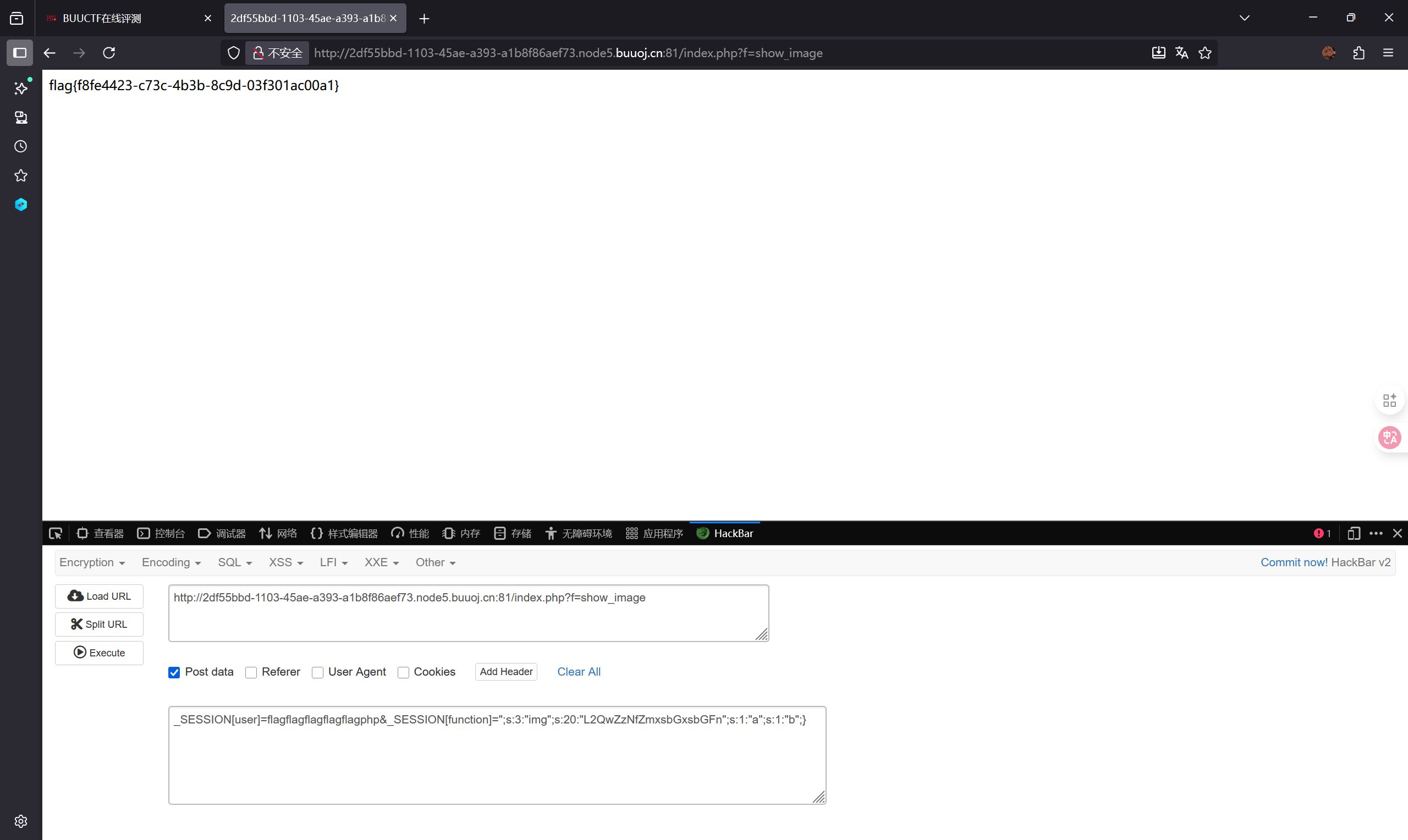Click the Clear All link
This screenshot has width=1408, height=840.
tap(578, 671)
